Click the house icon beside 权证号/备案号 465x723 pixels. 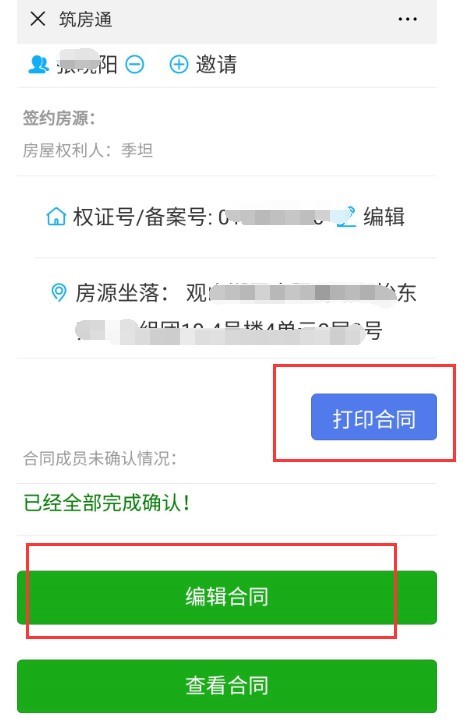click(x=56, y=216)
